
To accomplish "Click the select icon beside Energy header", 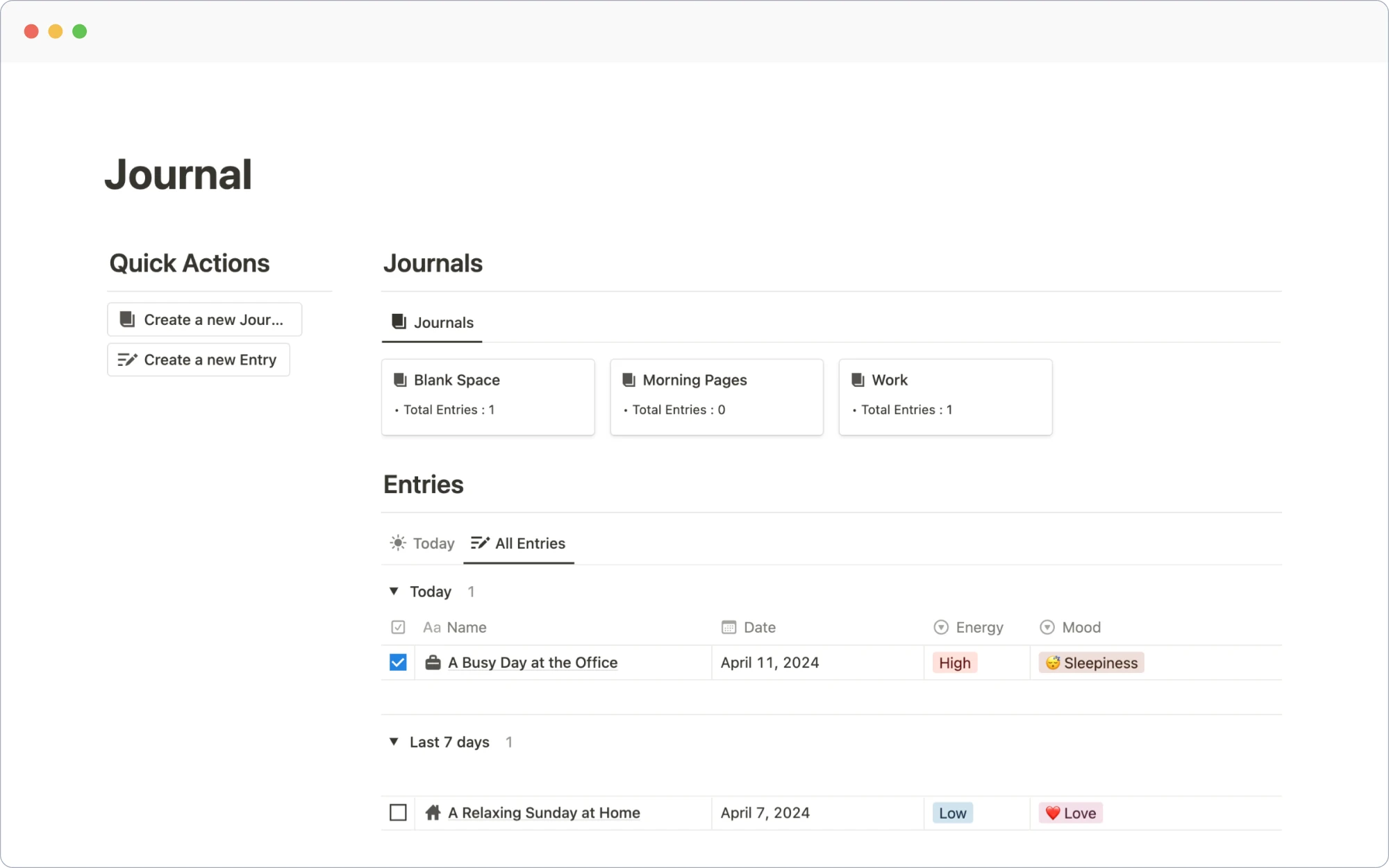I will coord(940,627).
